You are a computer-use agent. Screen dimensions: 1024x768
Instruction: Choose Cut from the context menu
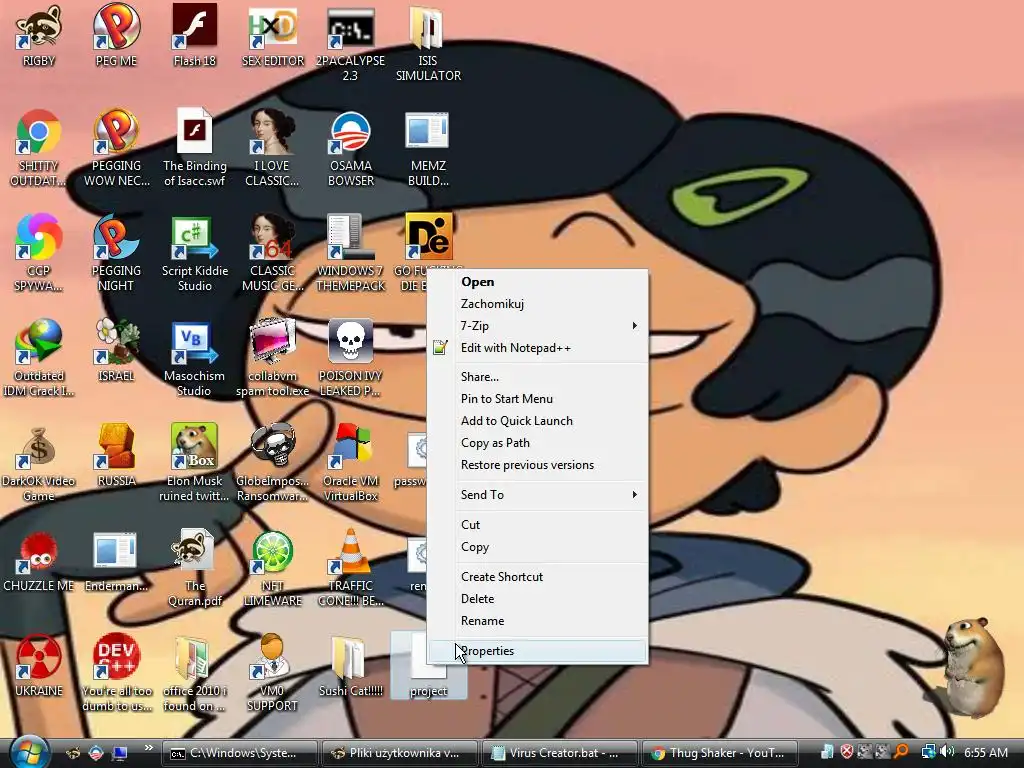tap(537, 525)
